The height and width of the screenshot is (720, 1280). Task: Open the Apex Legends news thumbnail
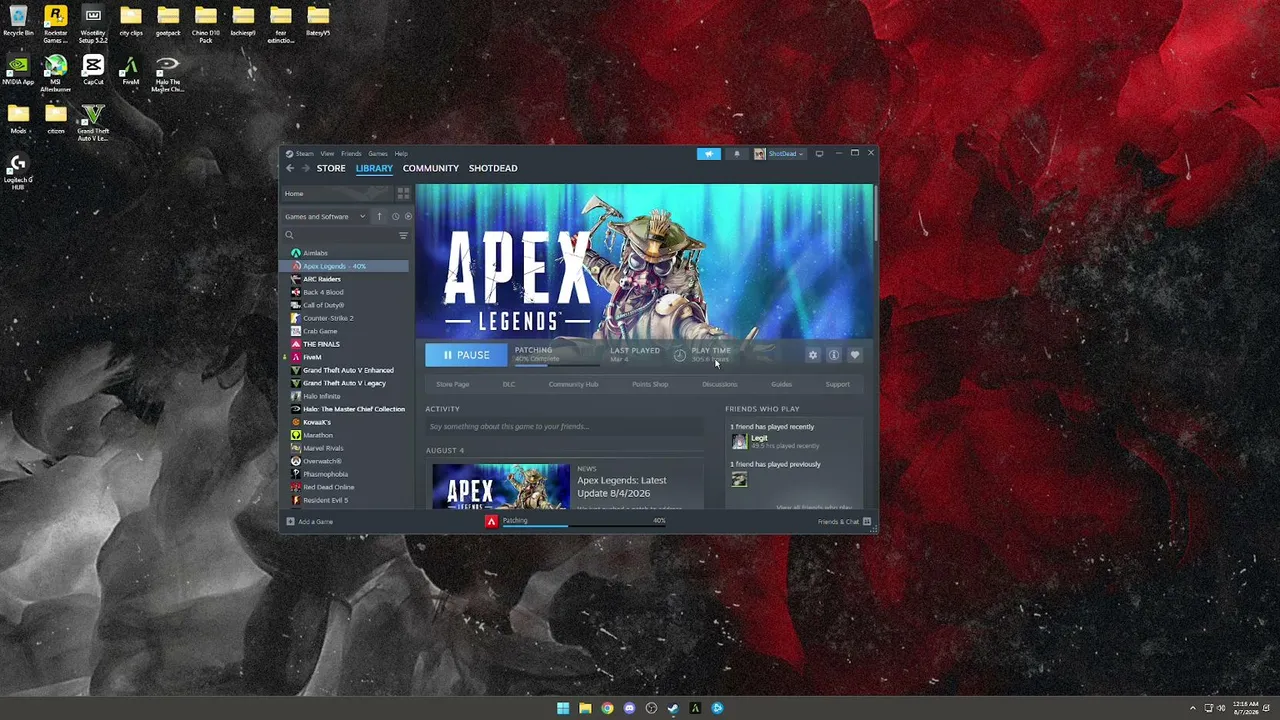pyautogui.click(x=501, y=486)
